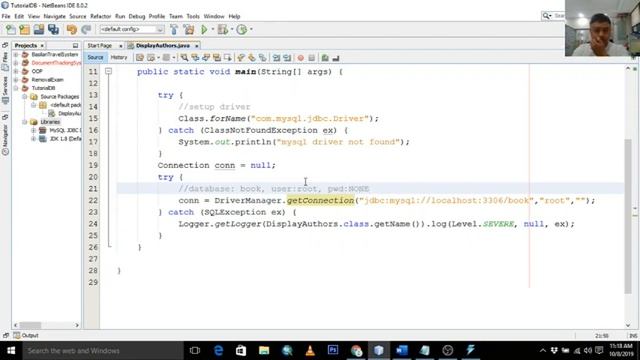
Task: Open the default config dropdown
Action: click(132, 29)
